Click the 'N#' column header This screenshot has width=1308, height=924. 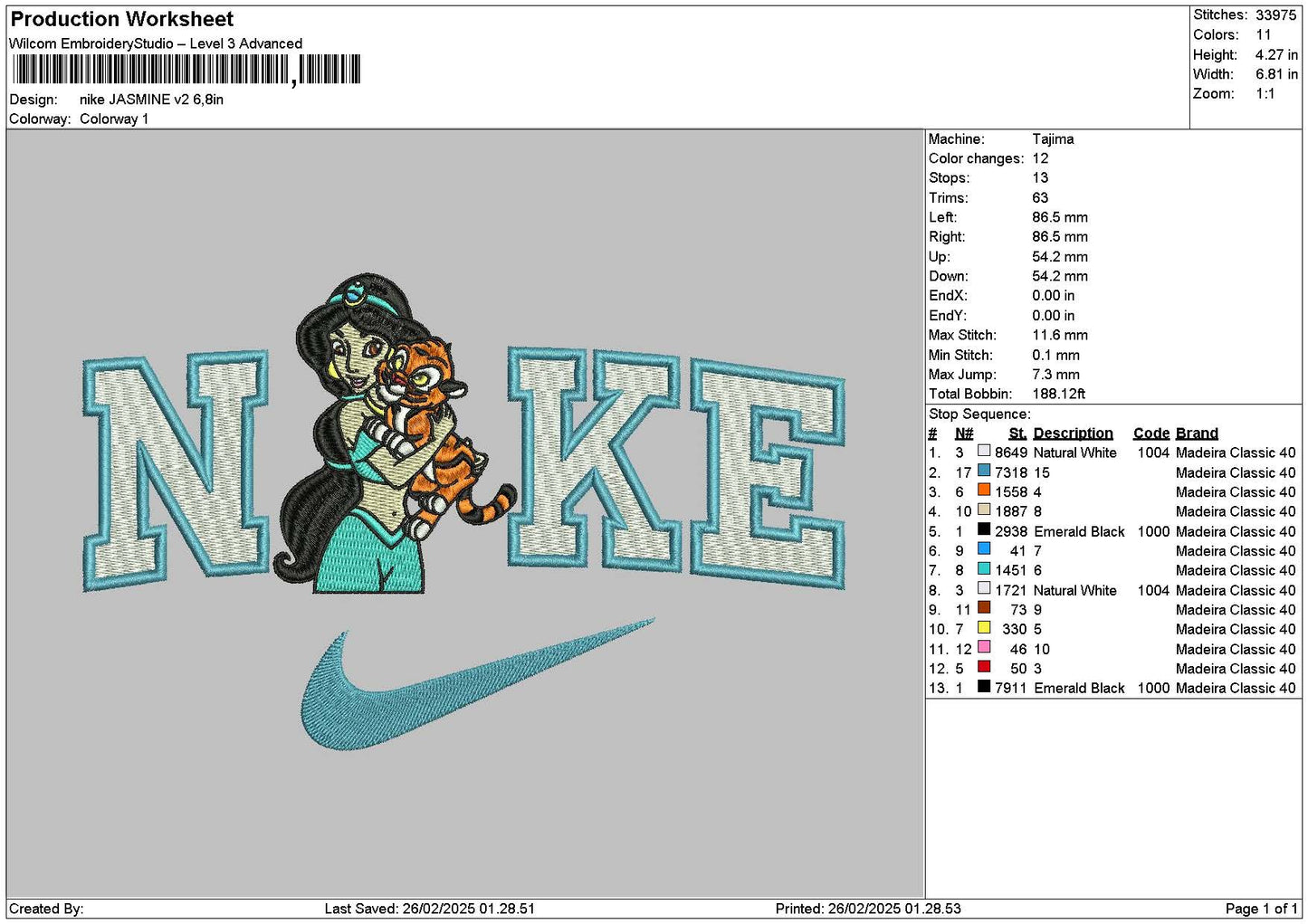pyautogui.click(x=964, y=433)
